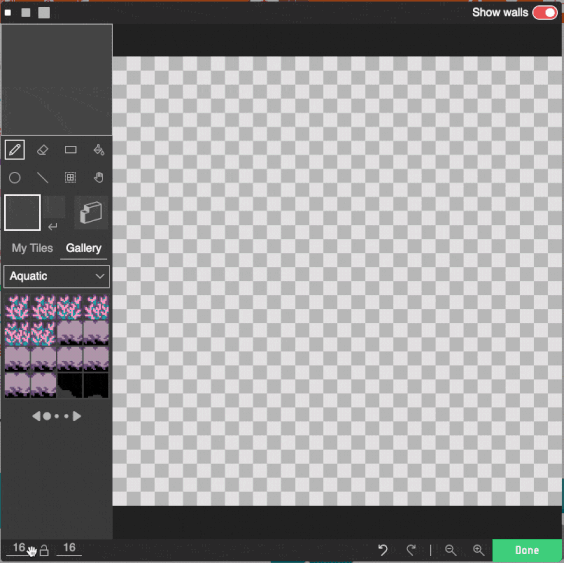
Task: Select the Eraser tool
Action: click(42, 150)
